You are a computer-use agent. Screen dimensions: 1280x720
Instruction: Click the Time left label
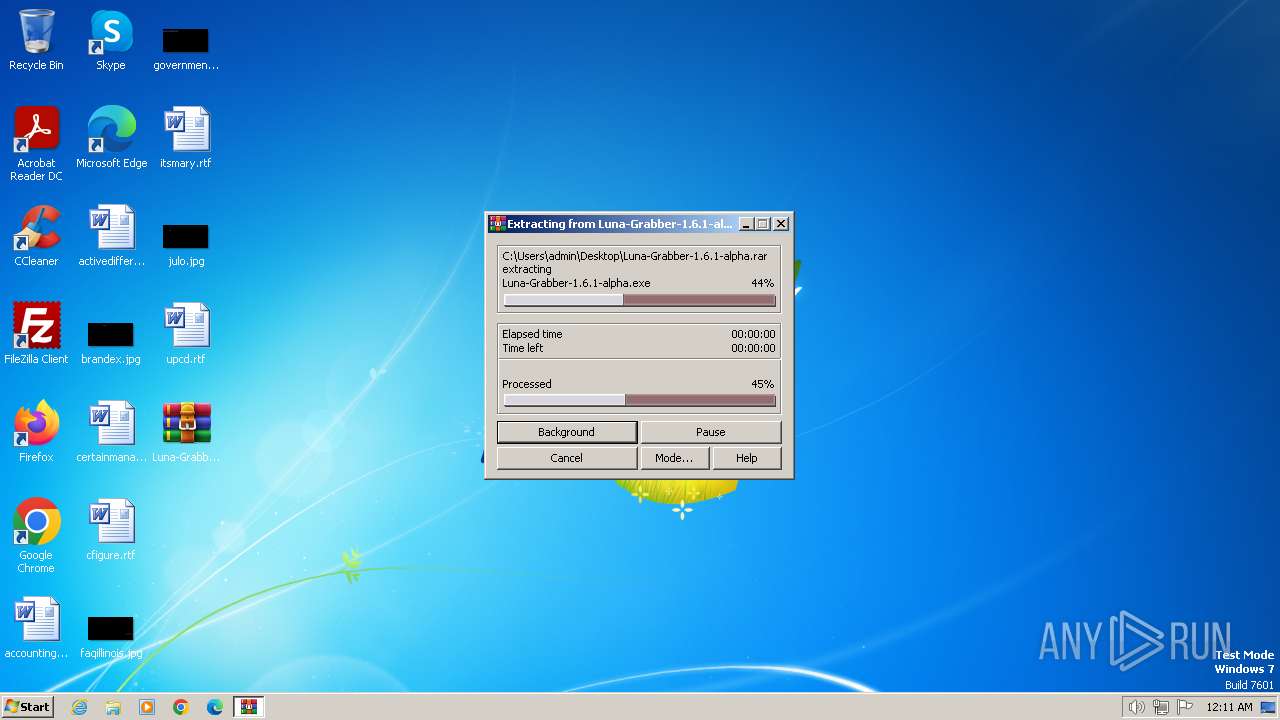523,348
